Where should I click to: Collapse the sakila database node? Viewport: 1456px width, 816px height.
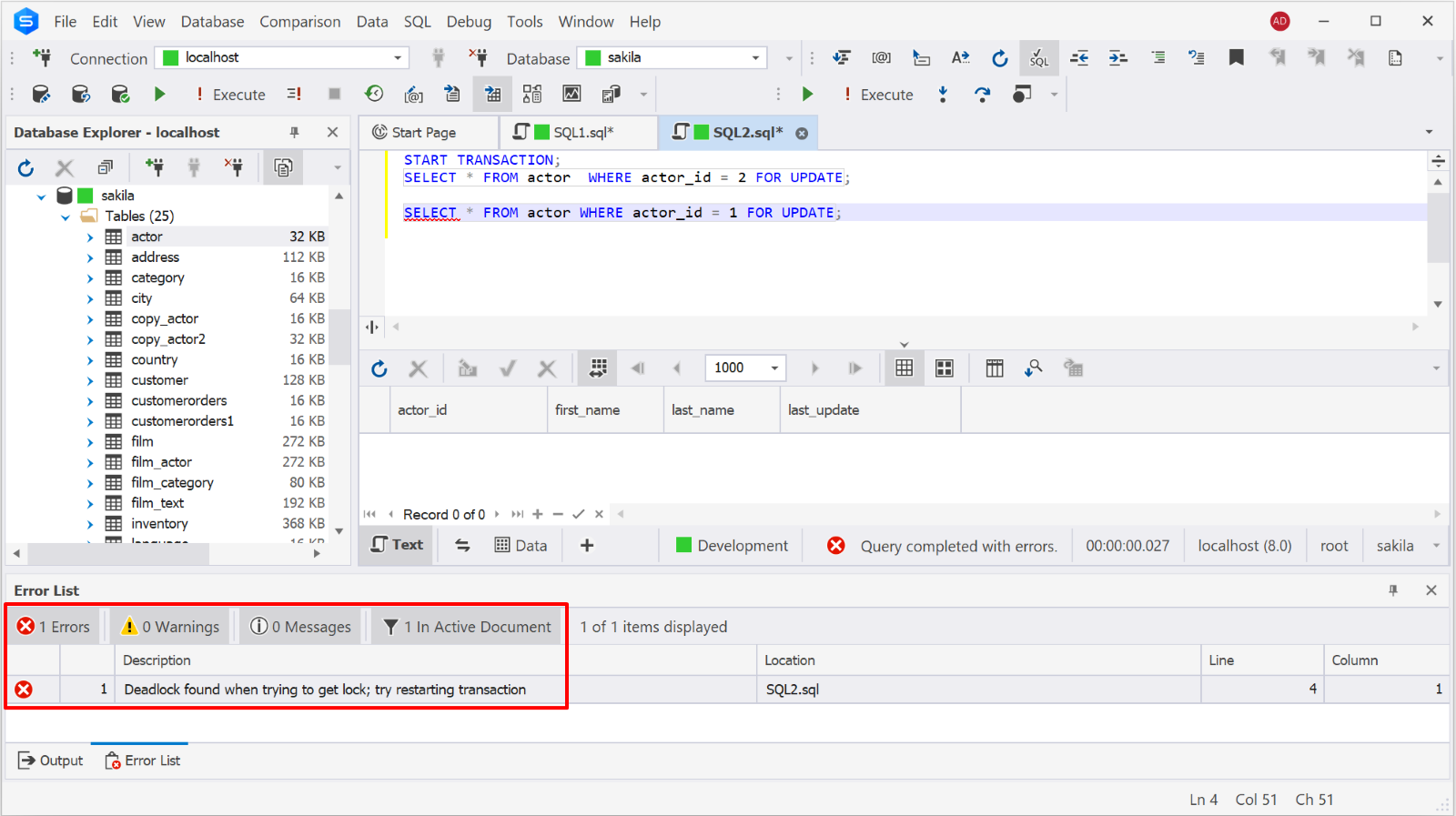tap(41, 196)
